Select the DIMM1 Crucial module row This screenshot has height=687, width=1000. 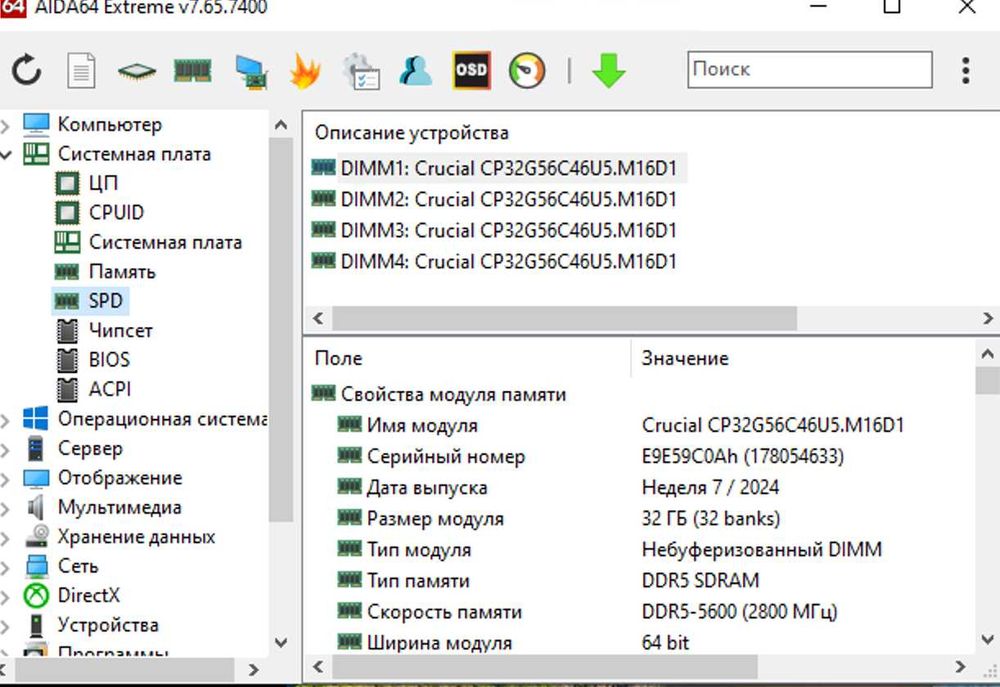[508, 168]
